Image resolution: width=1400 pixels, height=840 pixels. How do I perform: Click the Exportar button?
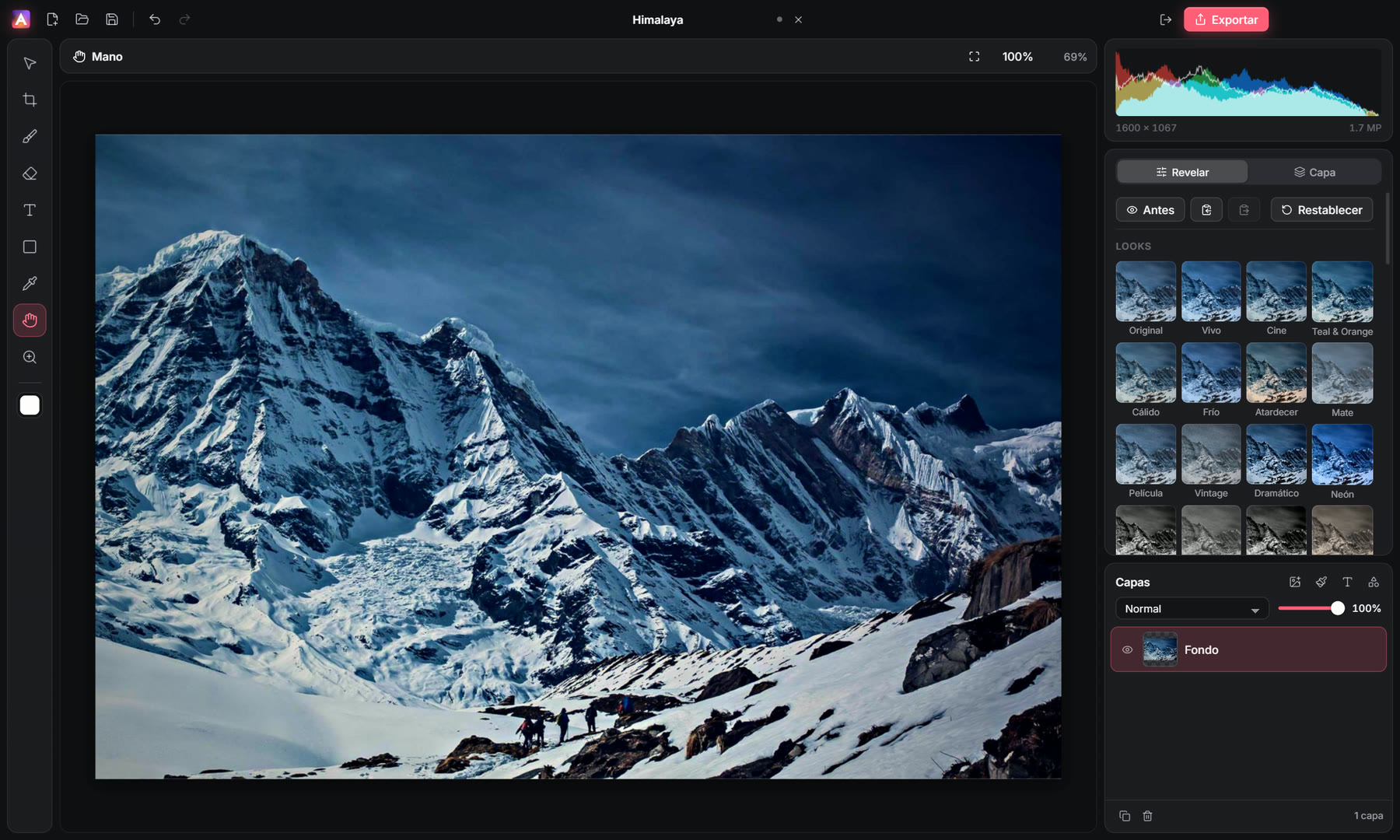pyautogui.click(x=1226, y=19)
